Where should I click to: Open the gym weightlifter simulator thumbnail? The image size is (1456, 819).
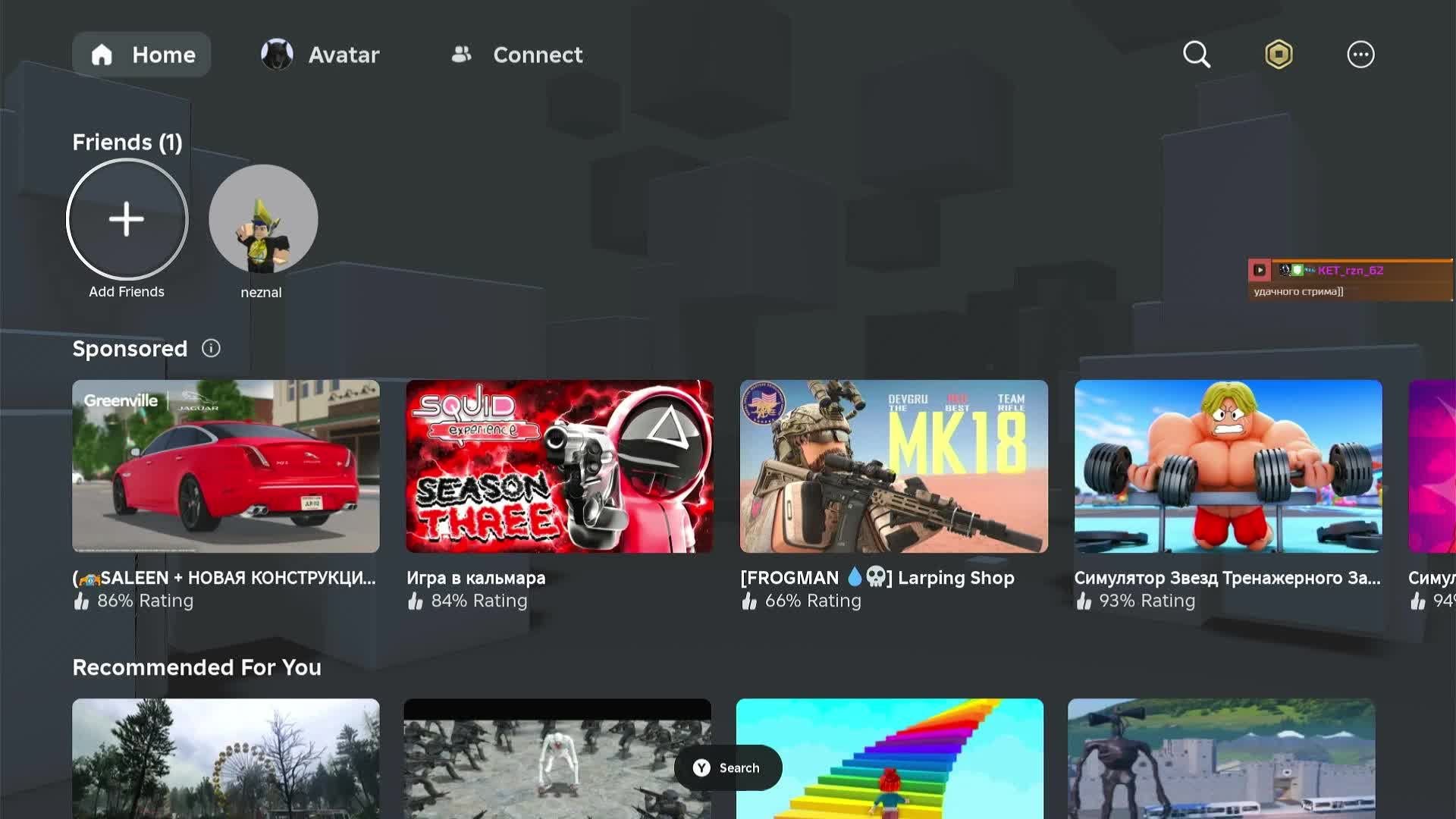coord(1227,466)
